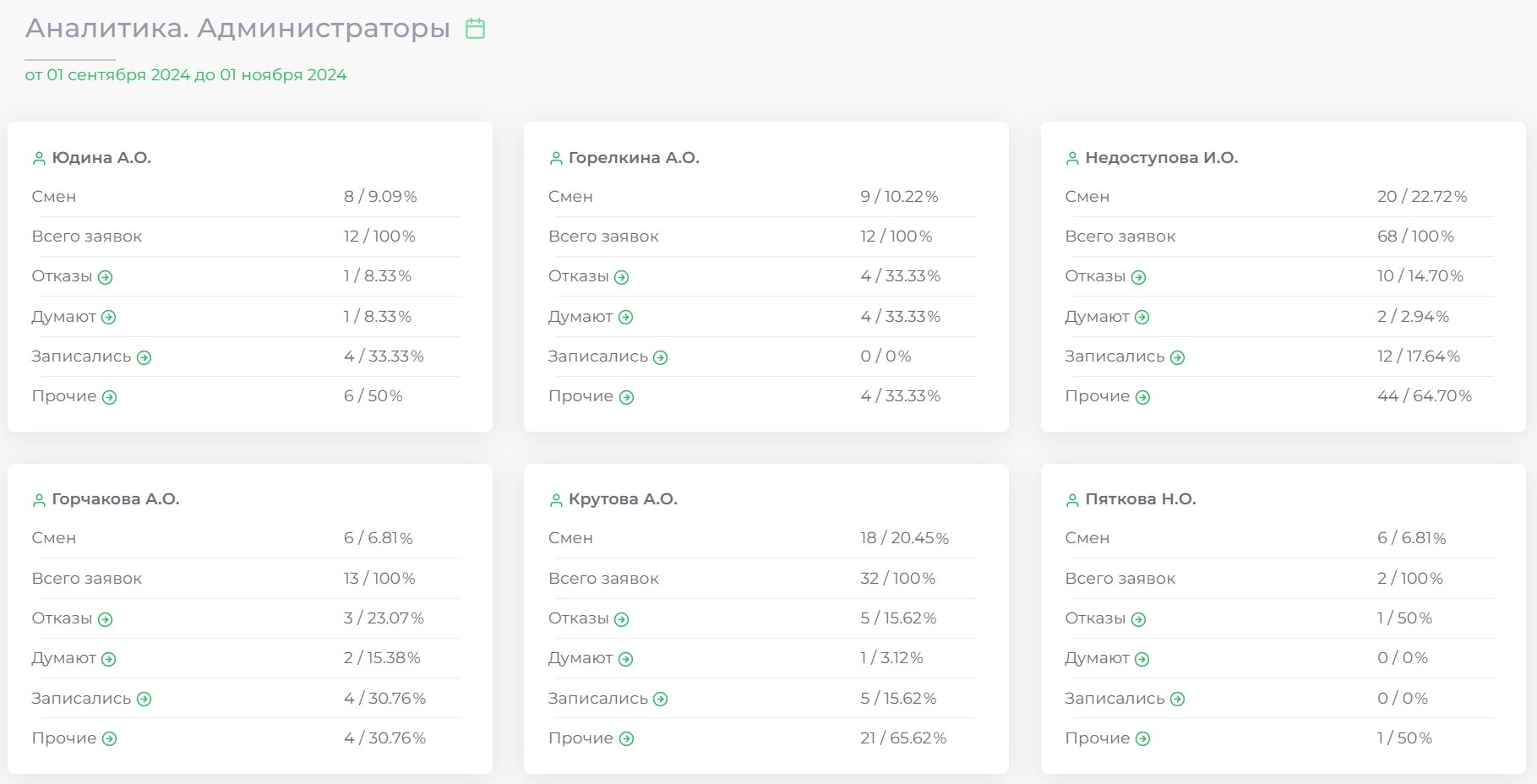
Task: Open Записались details arrow for Горелкина А.О.
Action: (x=661, y=357)
